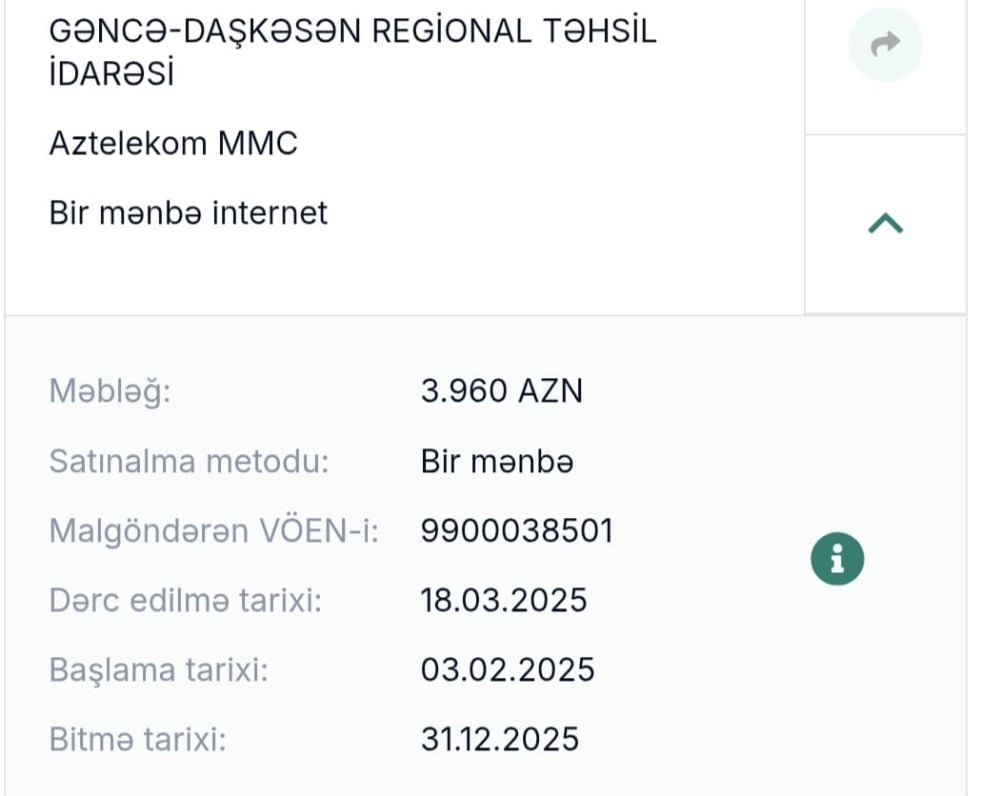Viewport: 1000px width, 796px height.
Task: Click the VÖEN number 9900038501
Action: tap(516, 531)
